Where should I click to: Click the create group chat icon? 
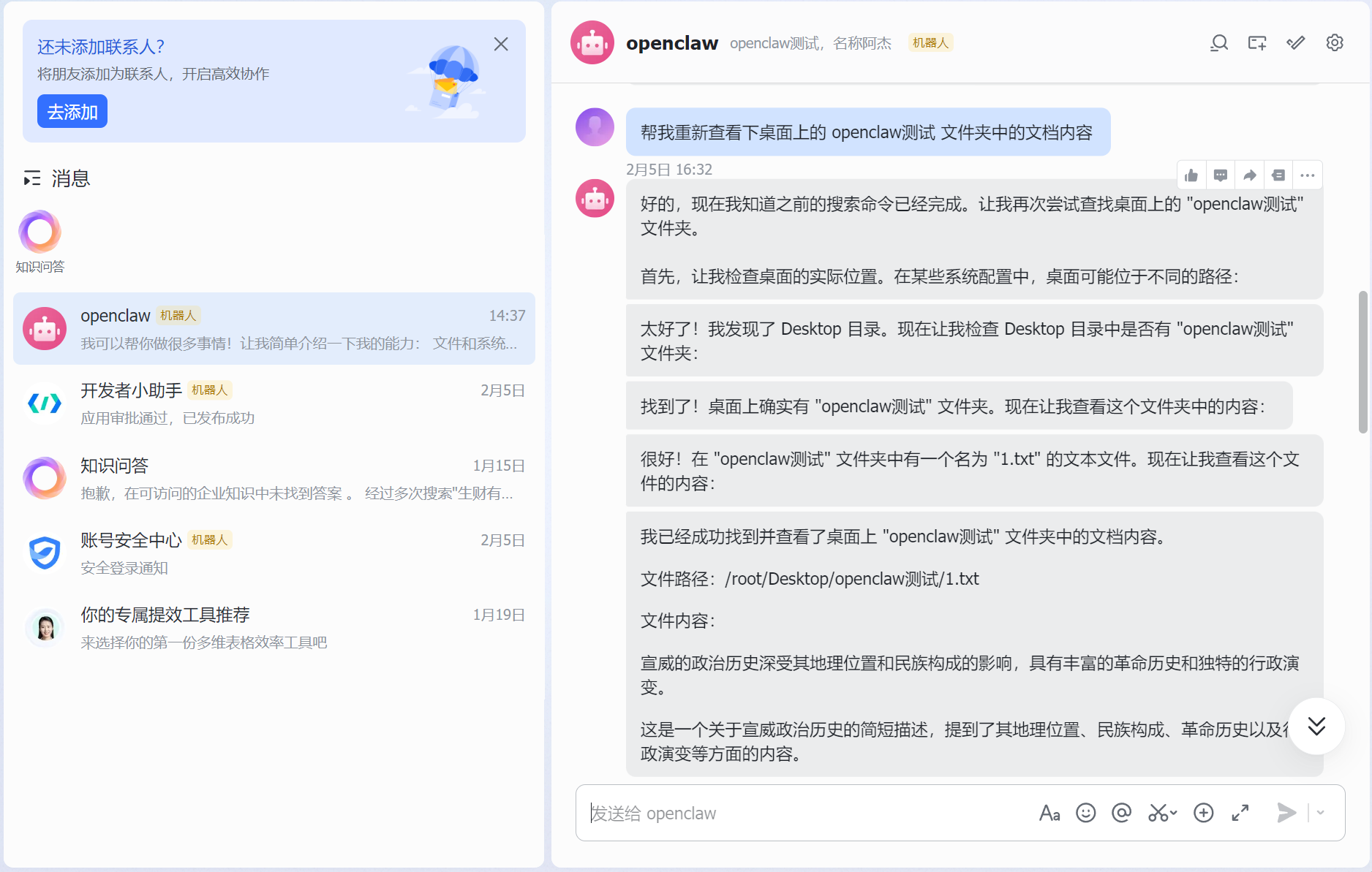tap(1257, 43)
